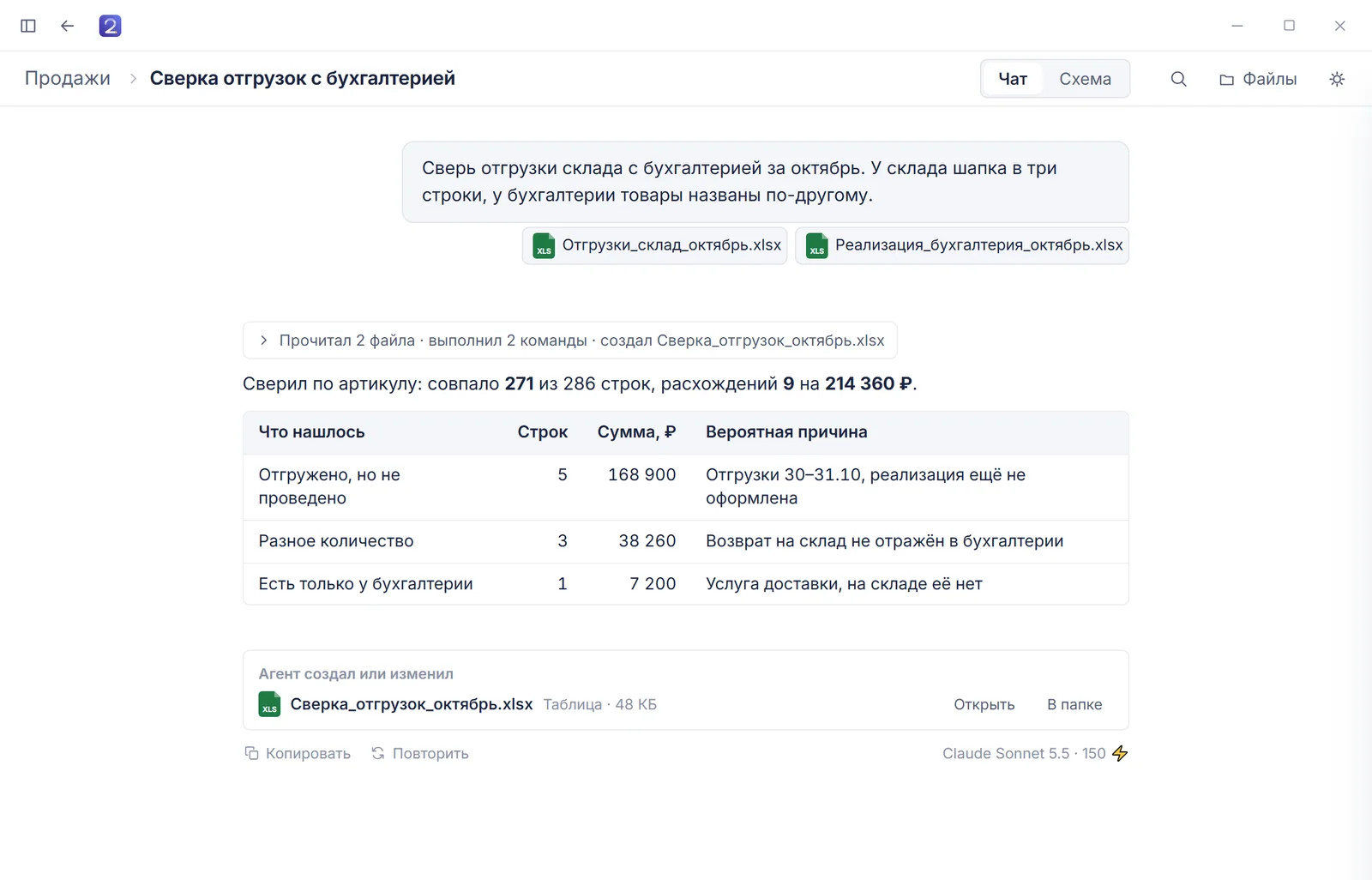Click the Claude Sonnet 5.5 model label
Image resolution: width=1372 pixels, height=880 pixels.
(x=1006, y=753)
